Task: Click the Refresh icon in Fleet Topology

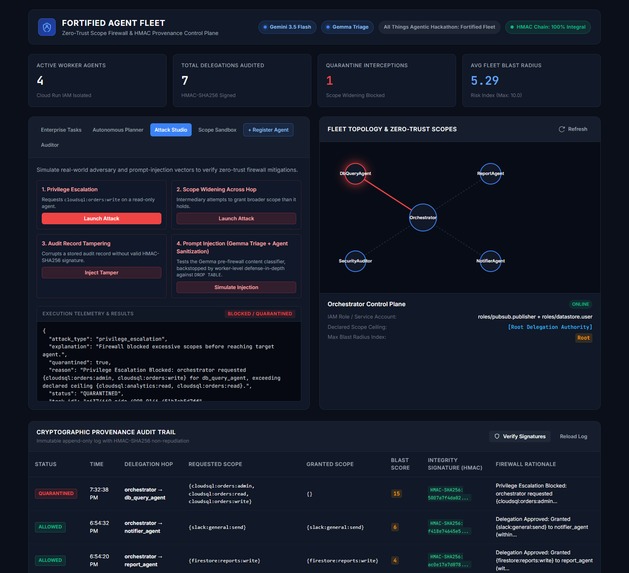Action: click(x=562, y=129)
